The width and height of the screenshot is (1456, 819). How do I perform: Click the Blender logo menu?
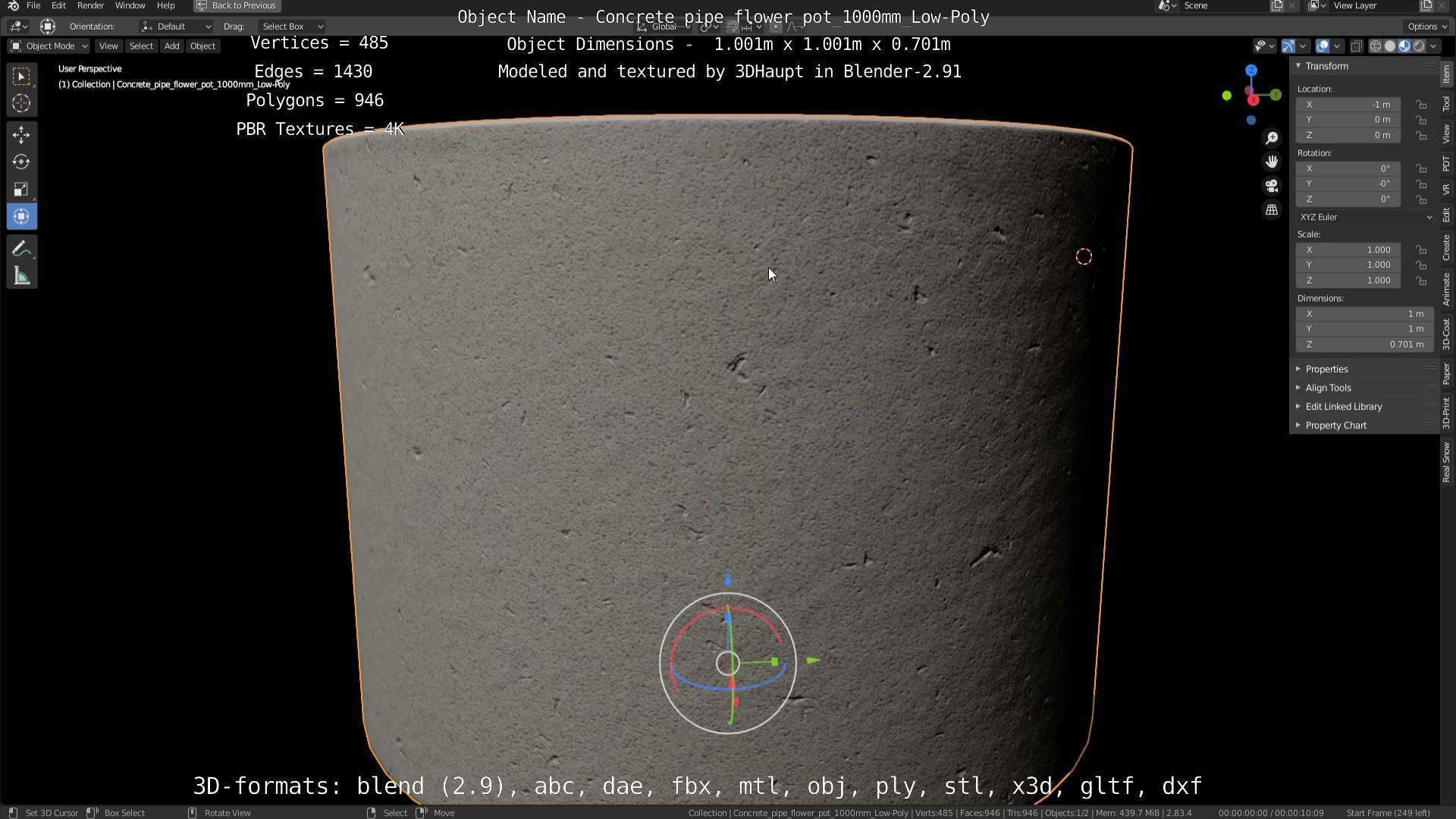[13, 5]
